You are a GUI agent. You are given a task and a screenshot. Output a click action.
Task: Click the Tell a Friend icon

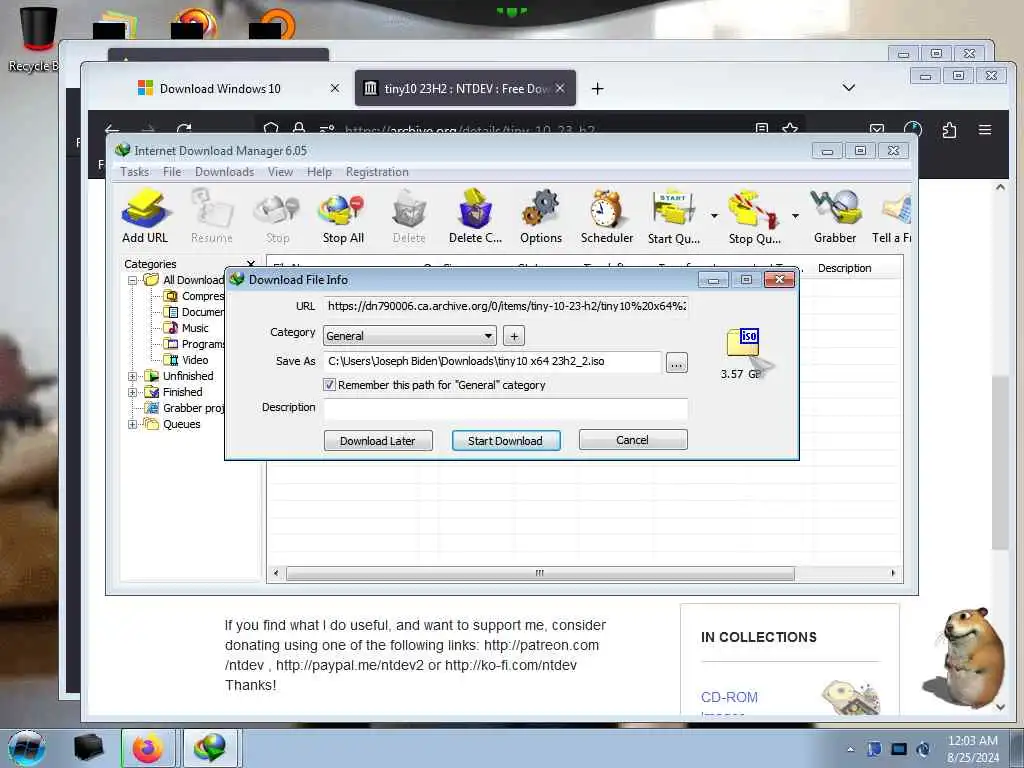pos(892,216)
